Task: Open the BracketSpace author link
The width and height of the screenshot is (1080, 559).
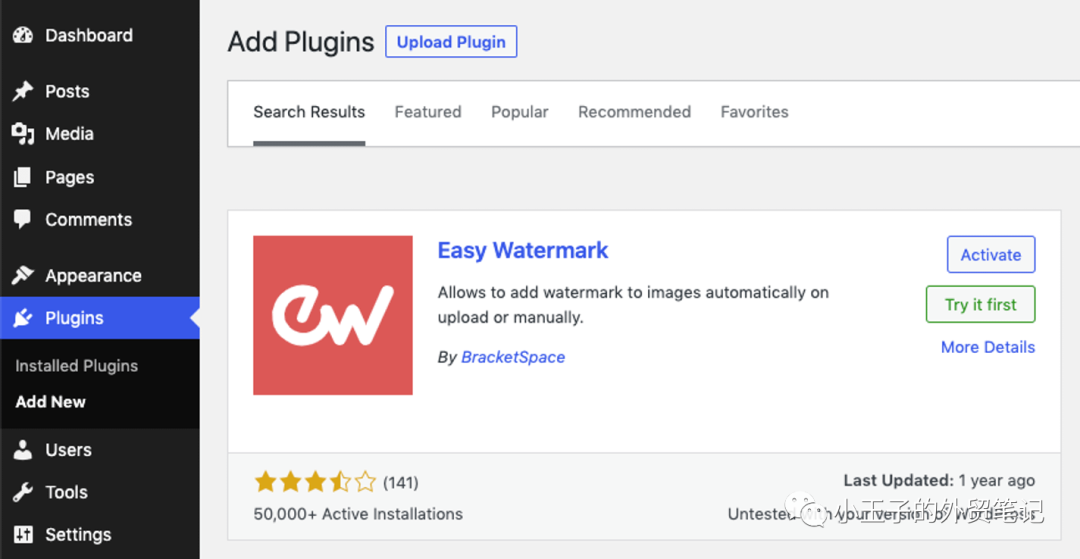Action: (513, 357)
